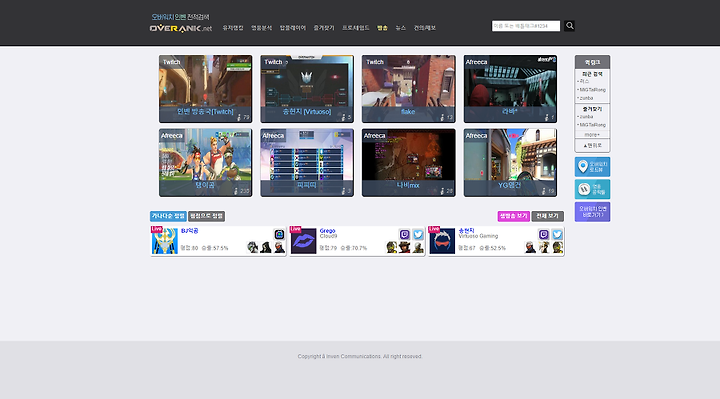720x399 pixels.
Task: Open the 즐겨찾기 menu item in top navigation
Action: tap(324, 28)
